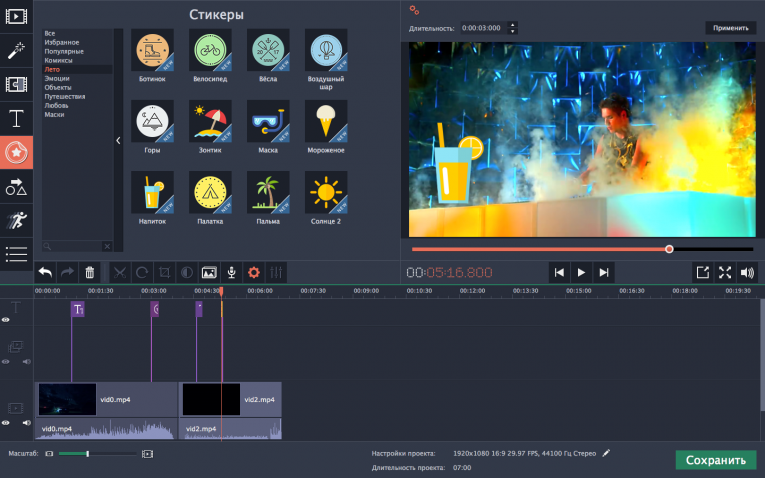Toggle visibility eye on titles track
This screenshot has height=478, width=765.
tap(6, 320)
